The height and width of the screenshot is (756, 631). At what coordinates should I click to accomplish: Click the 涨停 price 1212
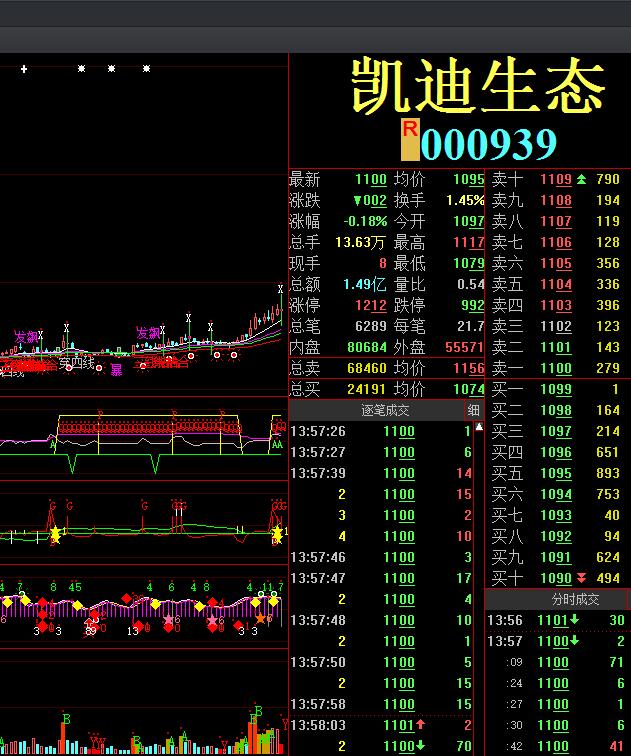tap(371, 306)
